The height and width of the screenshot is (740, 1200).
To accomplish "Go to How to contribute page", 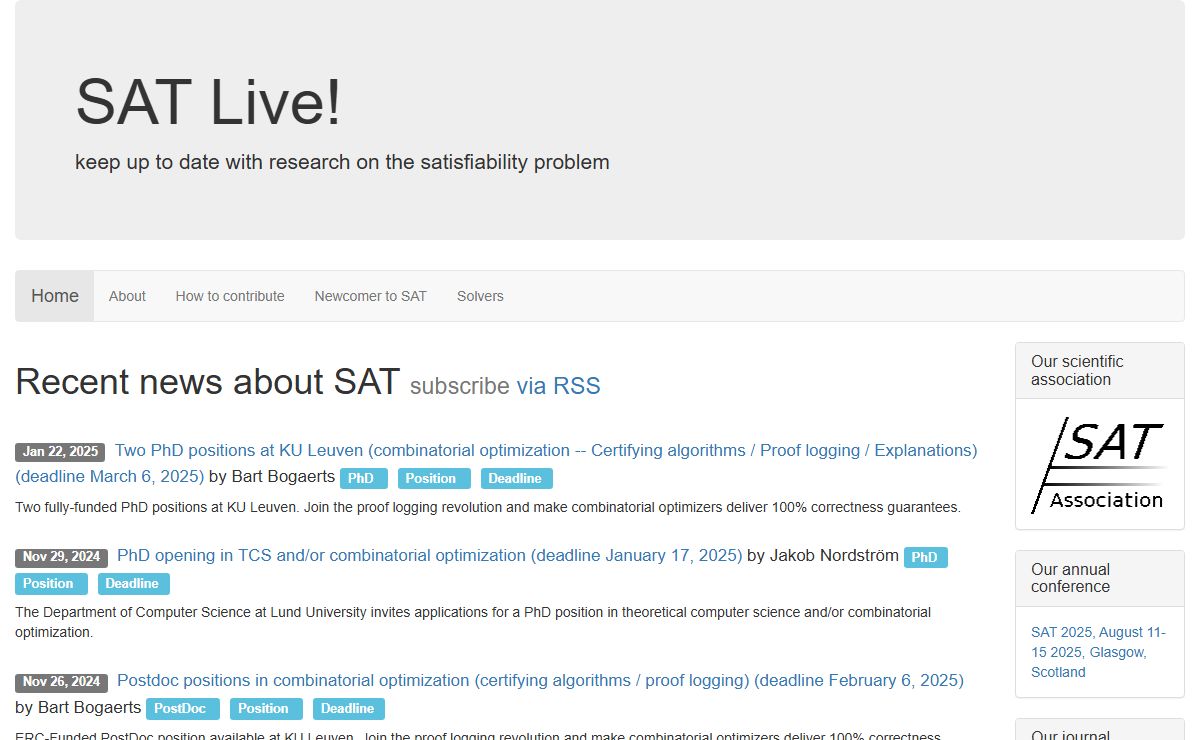I will [230, 296].
